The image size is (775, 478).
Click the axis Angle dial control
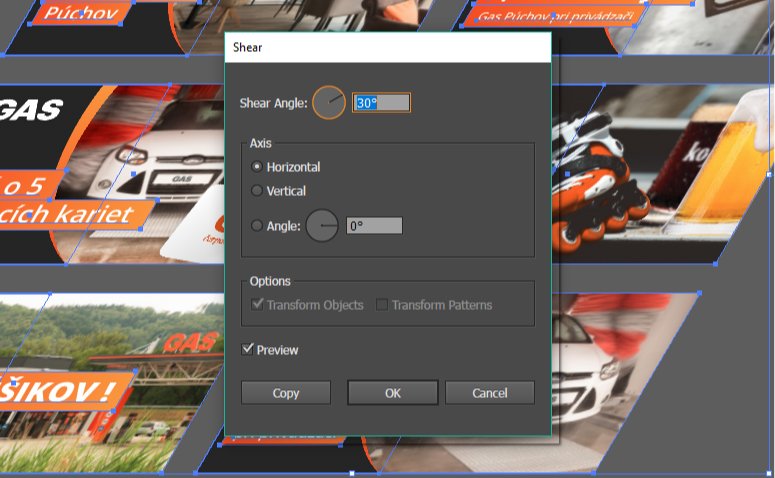(x=322, y=225)
